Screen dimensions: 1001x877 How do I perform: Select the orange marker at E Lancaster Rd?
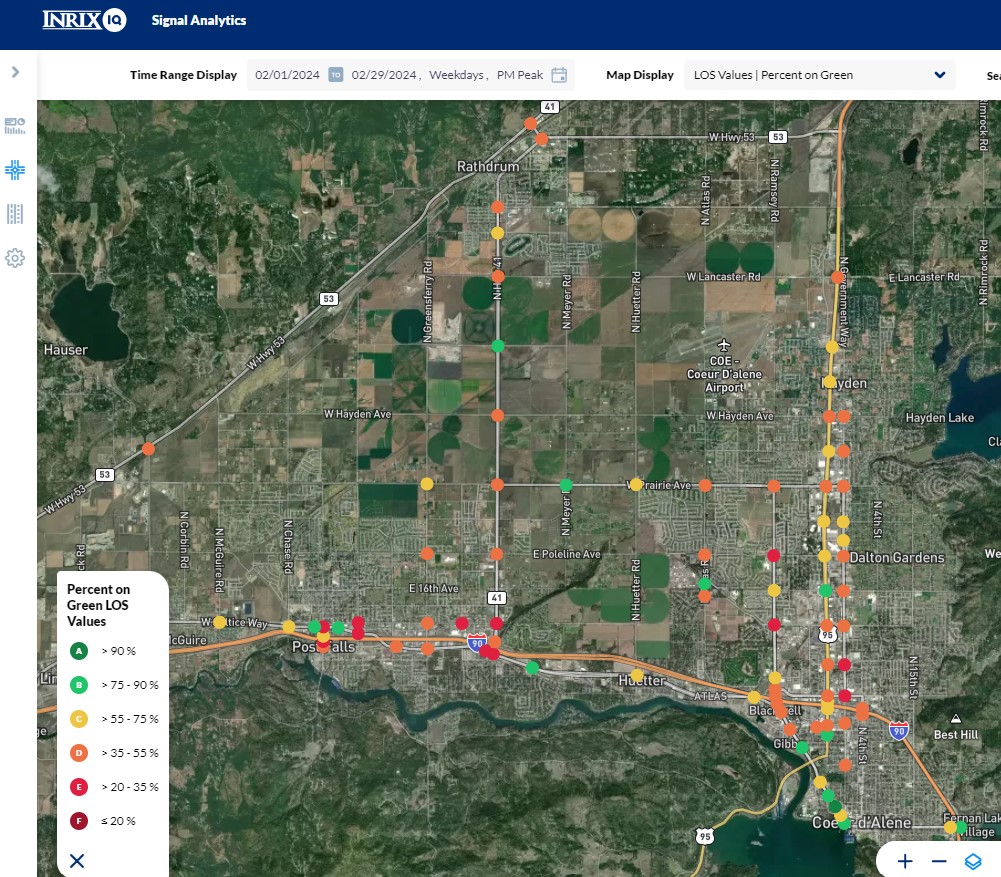point(837,277)
